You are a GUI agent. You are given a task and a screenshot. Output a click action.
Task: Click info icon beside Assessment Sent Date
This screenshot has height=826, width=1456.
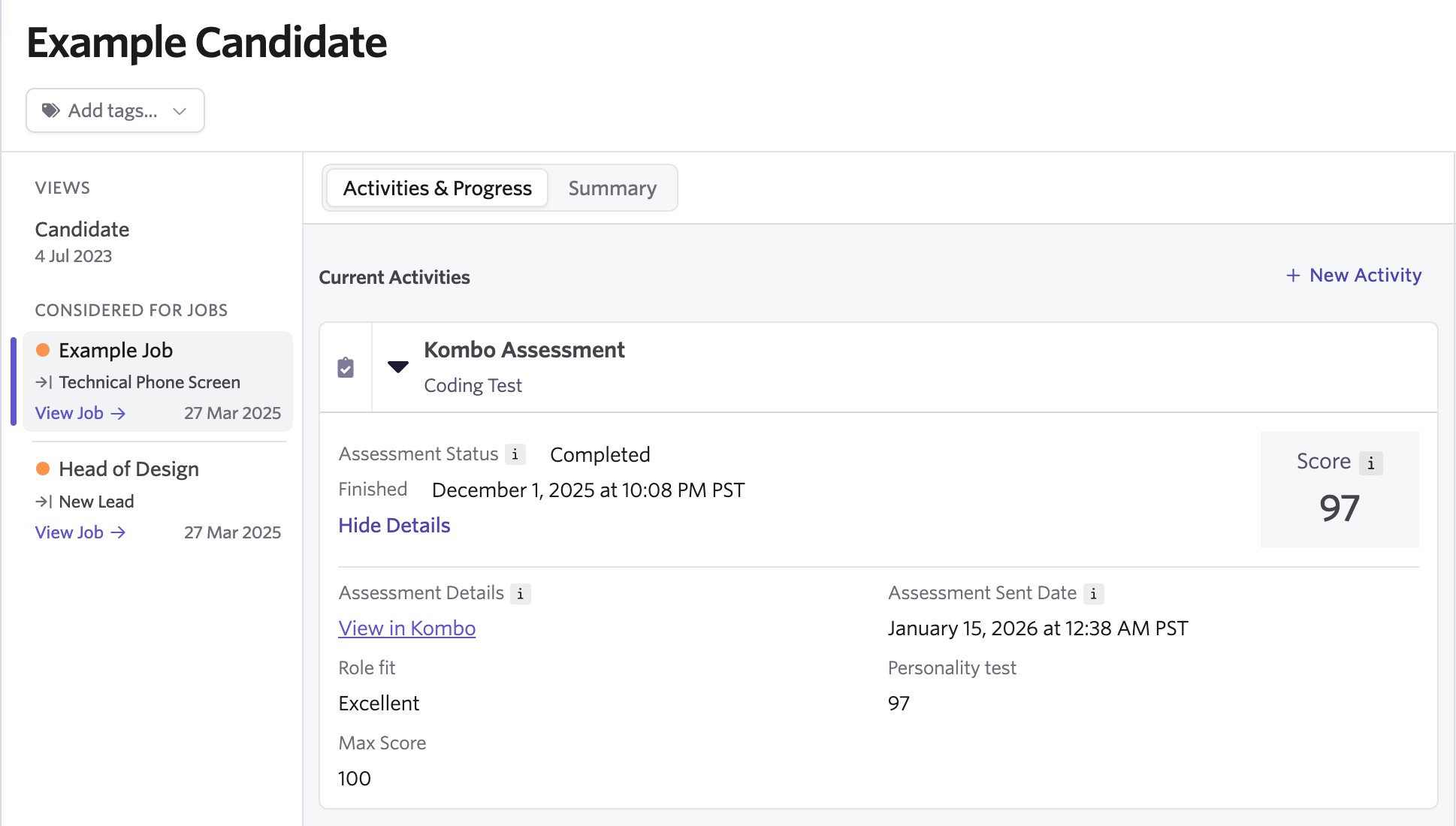point(1093,593)
